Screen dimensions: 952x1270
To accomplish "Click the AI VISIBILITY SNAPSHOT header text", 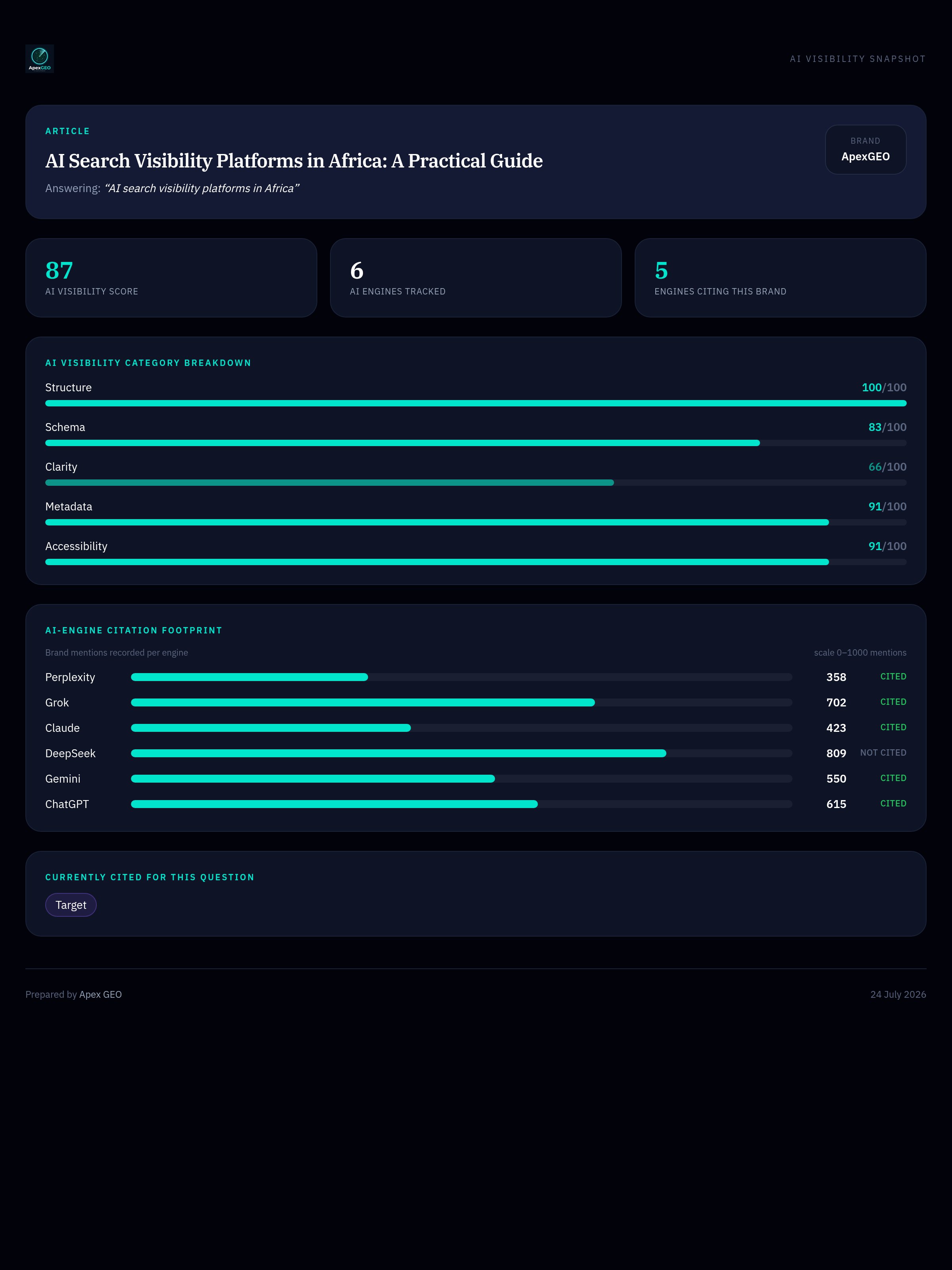I will click(x=858, y=59).
